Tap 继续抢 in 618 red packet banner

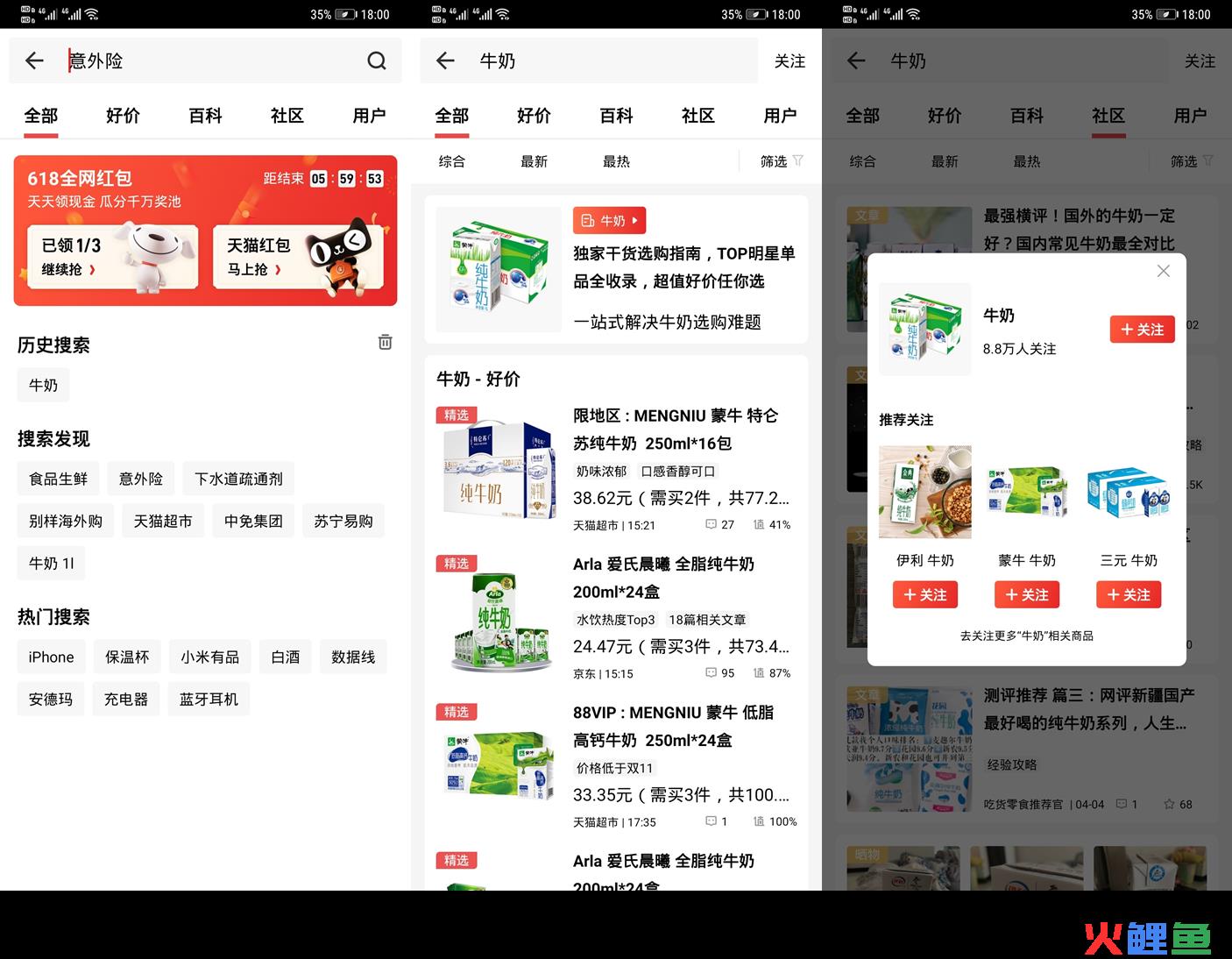[x=68, y=269]
